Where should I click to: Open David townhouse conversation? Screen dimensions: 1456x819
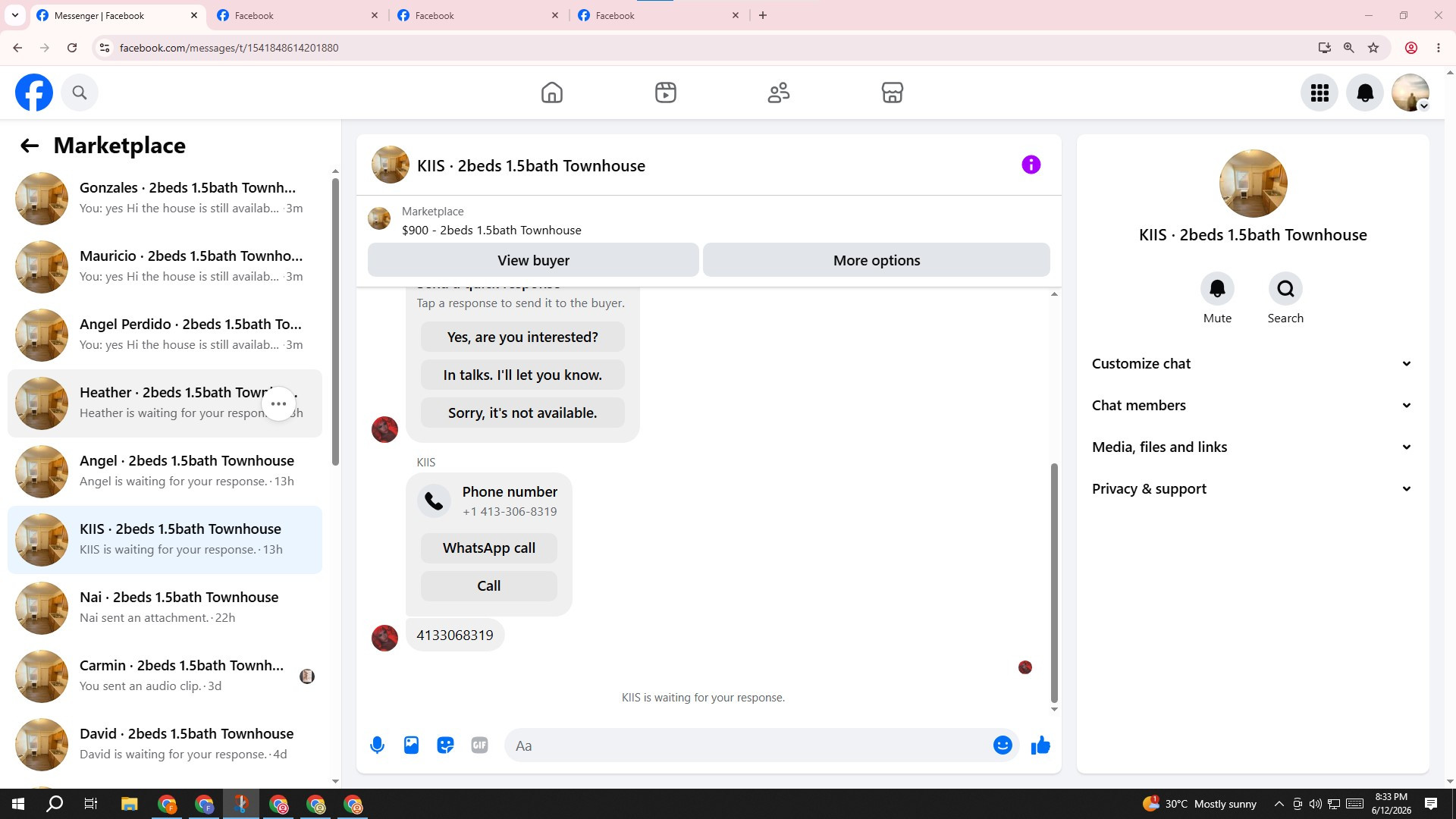(165, 745)
